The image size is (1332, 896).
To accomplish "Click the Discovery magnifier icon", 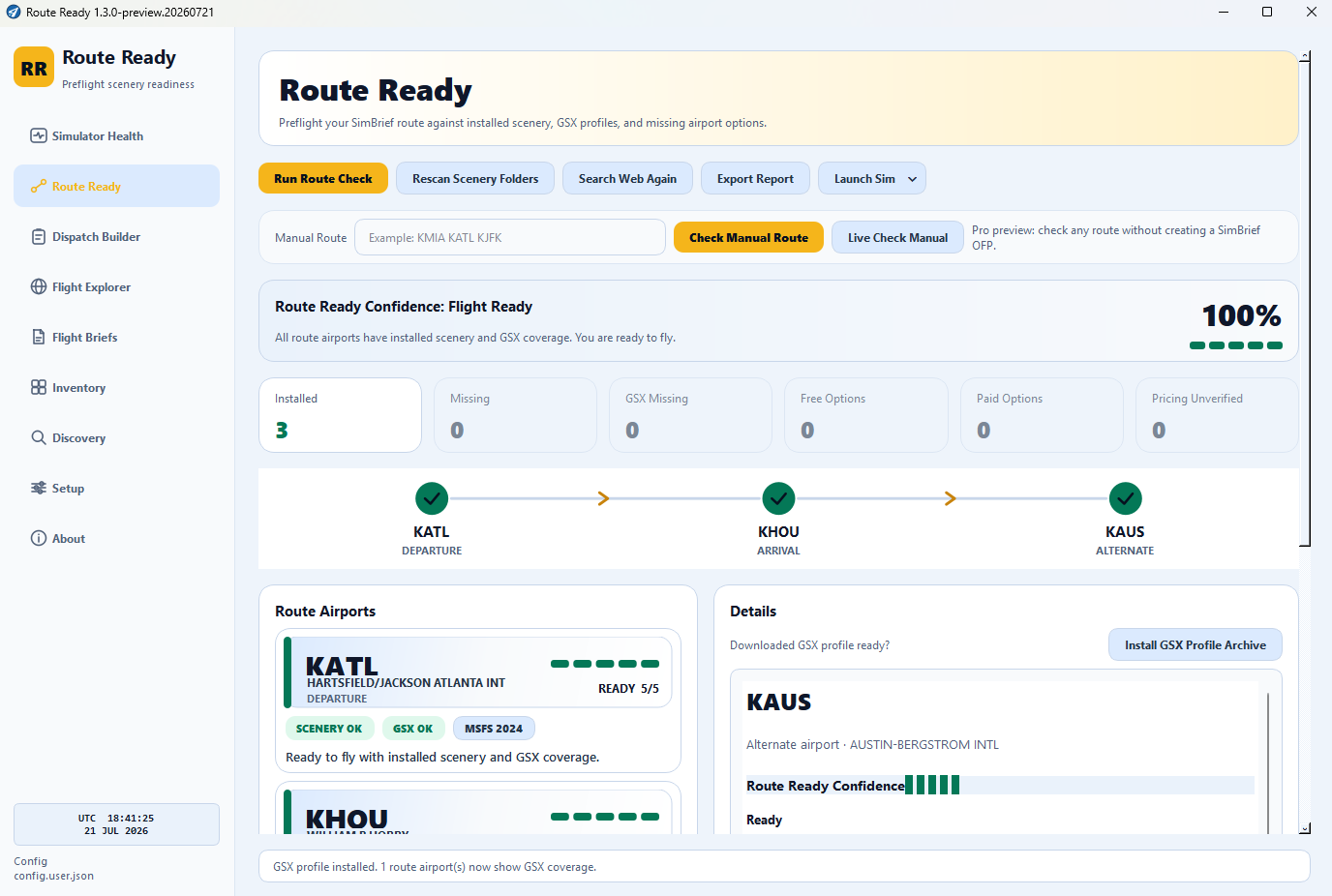I will 39,437.
